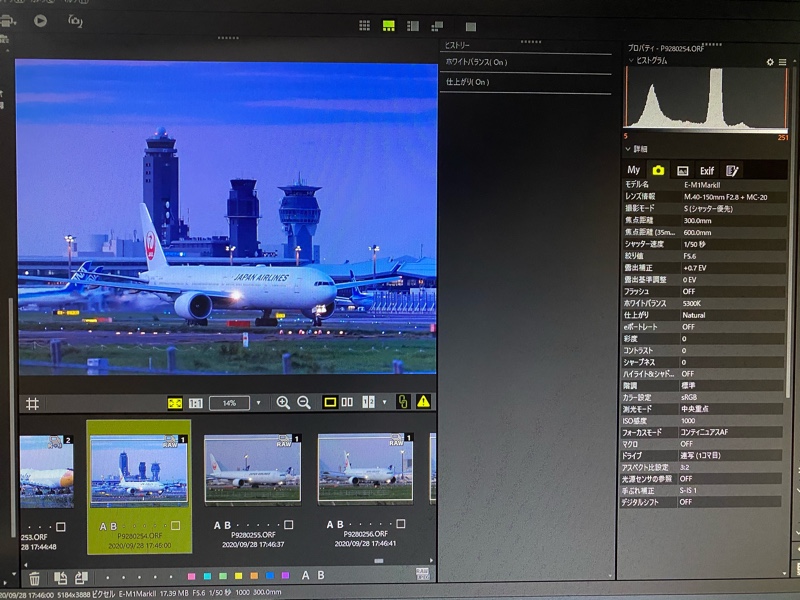This screenshot has width=800, height=600.
Task: Open histogram settings gear icon
Action: click(770, 62)
